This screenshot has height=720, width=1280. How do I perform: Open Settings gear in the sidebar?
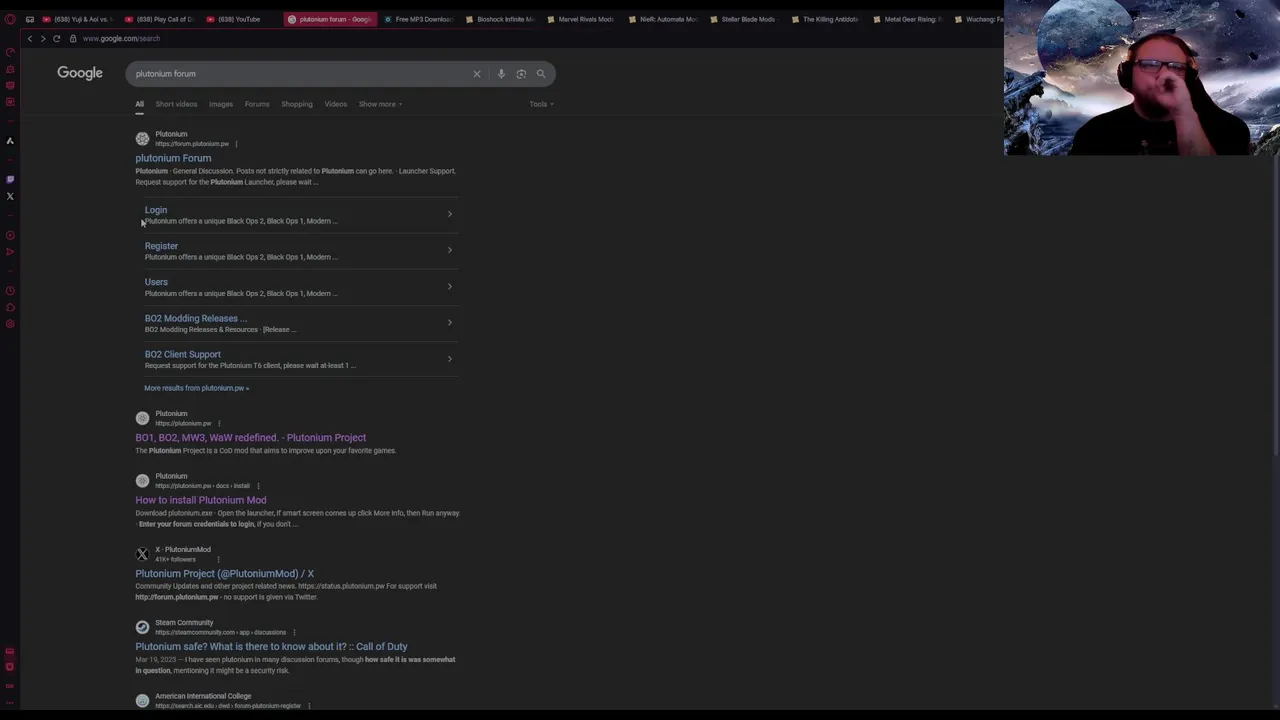click(x=10, y=324)
